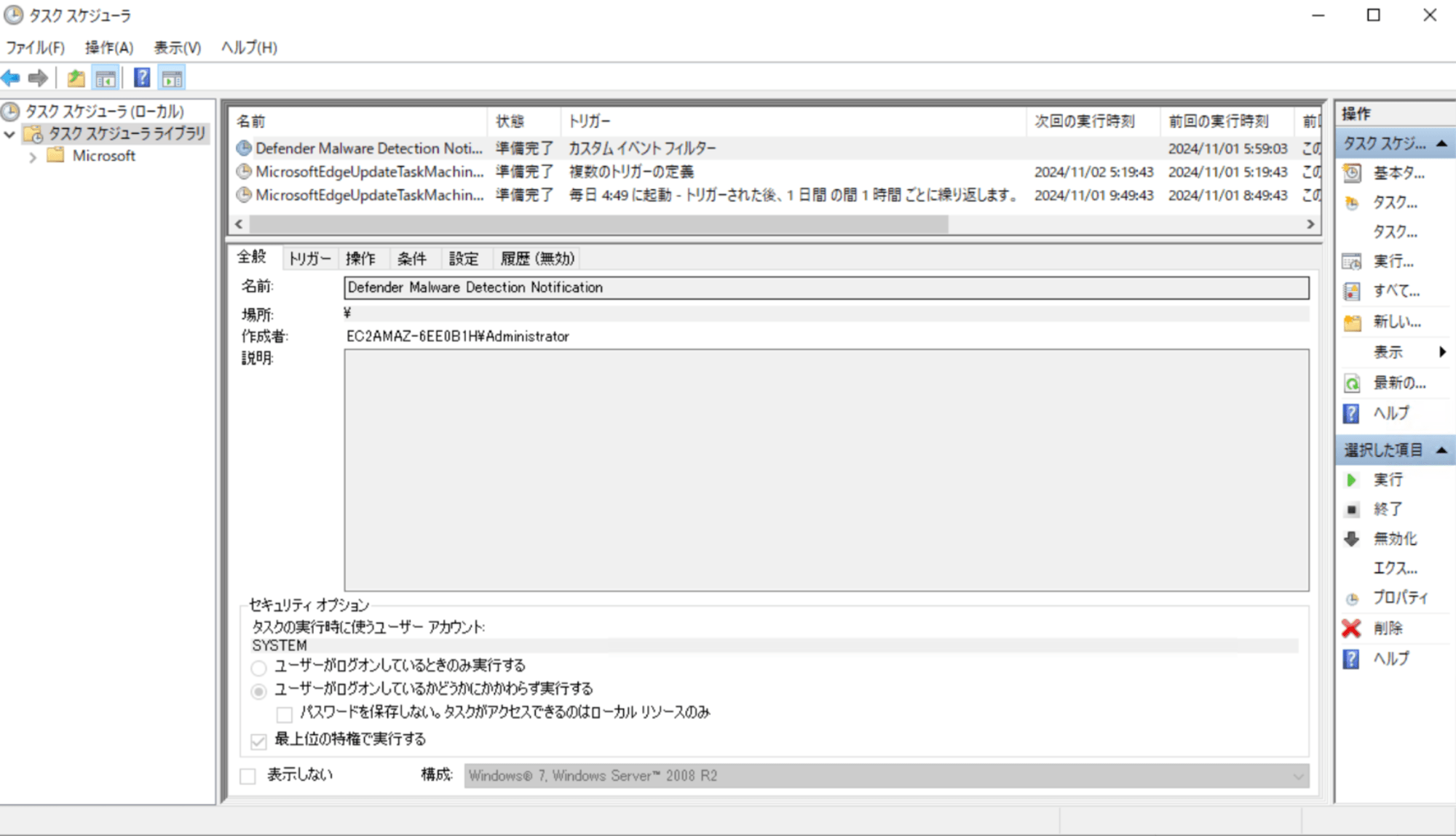Viewport: 1456px width, 836px height.
Task: Click the green 実行 run icon
Action: tap(1352, 480)
